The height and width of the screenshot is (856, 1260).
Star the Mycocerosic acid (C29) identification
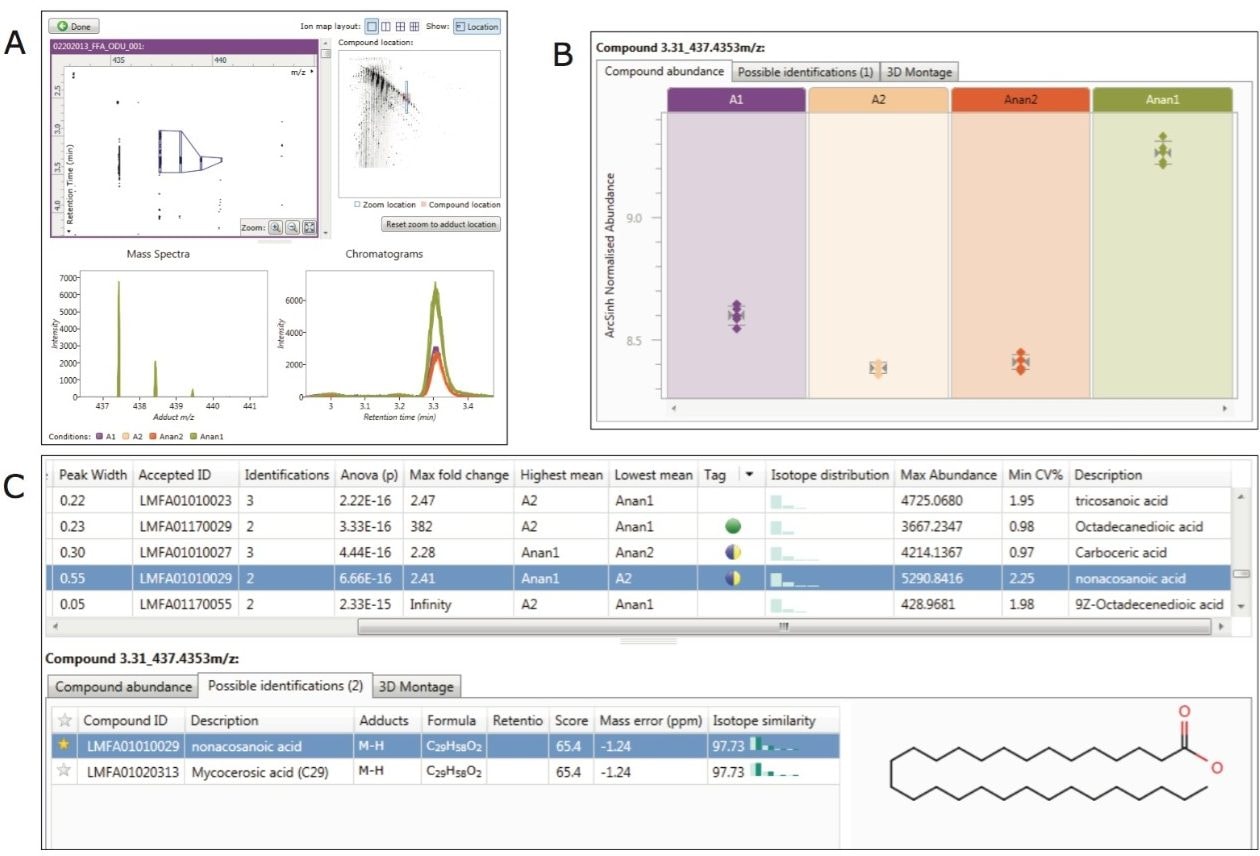(65, 770)
